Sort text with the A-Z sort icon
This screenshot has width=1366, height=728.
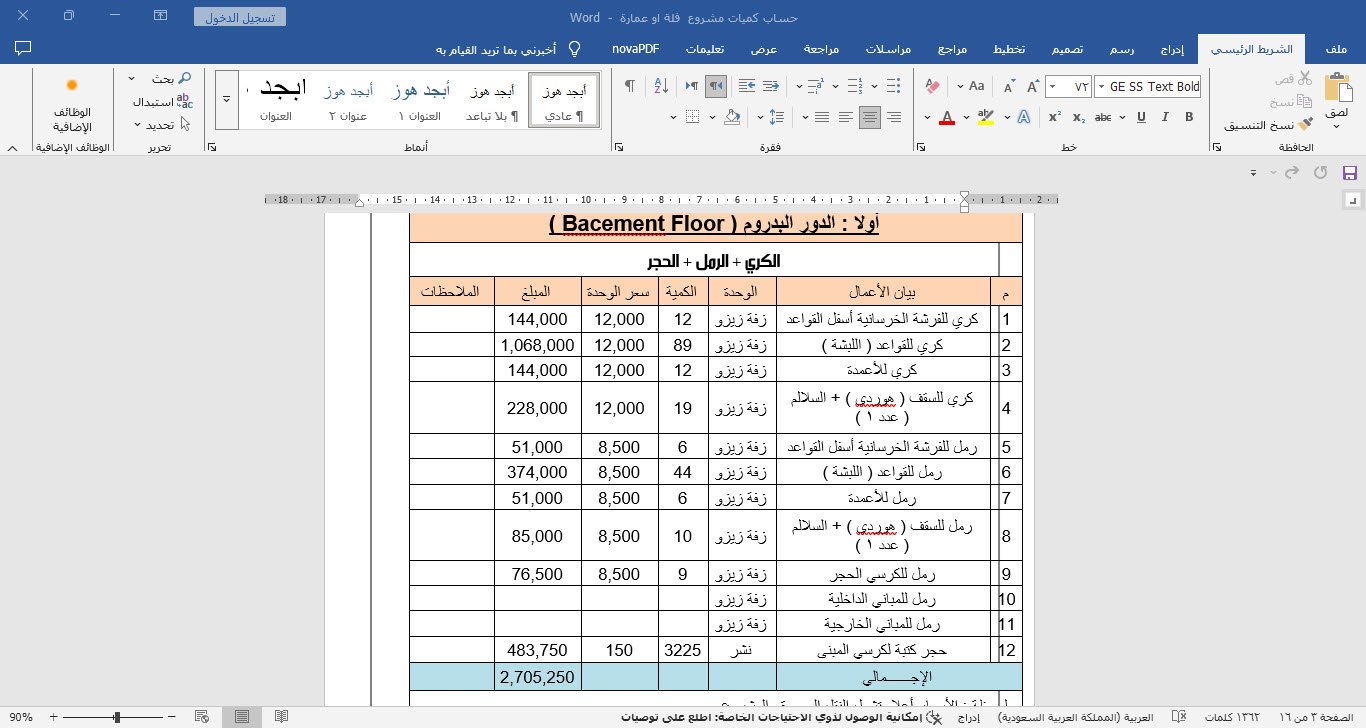click(660, 87)
